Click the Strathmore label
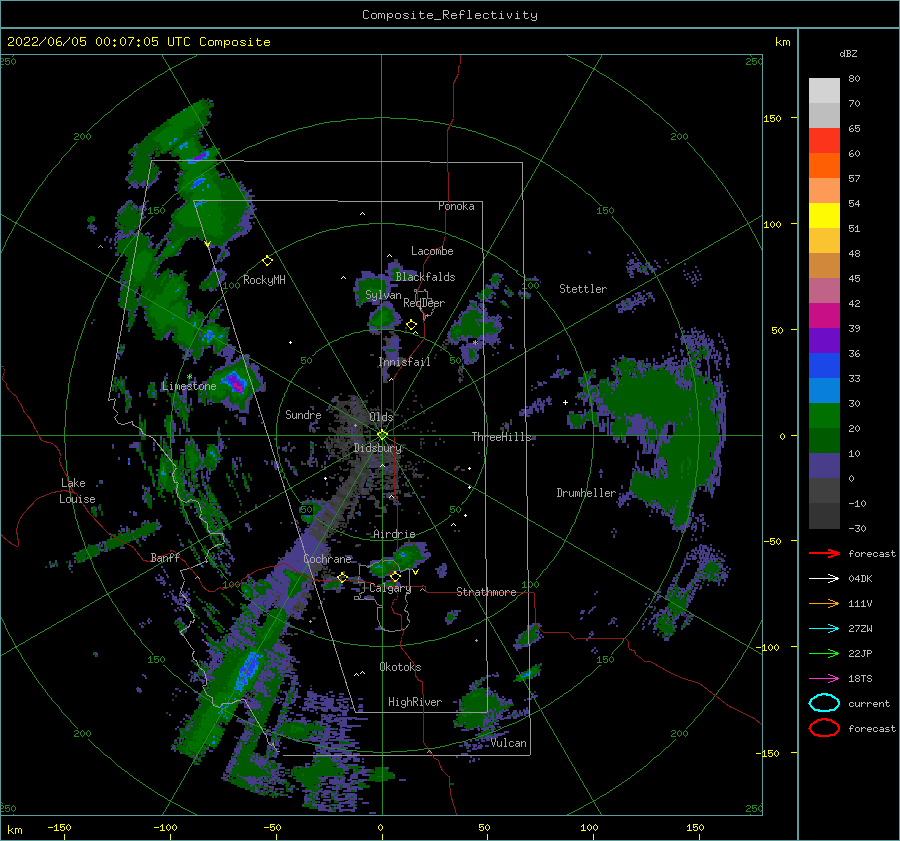The height and width of the screenshot is (841, 900). pyautogui.click(x=486, y=592)
